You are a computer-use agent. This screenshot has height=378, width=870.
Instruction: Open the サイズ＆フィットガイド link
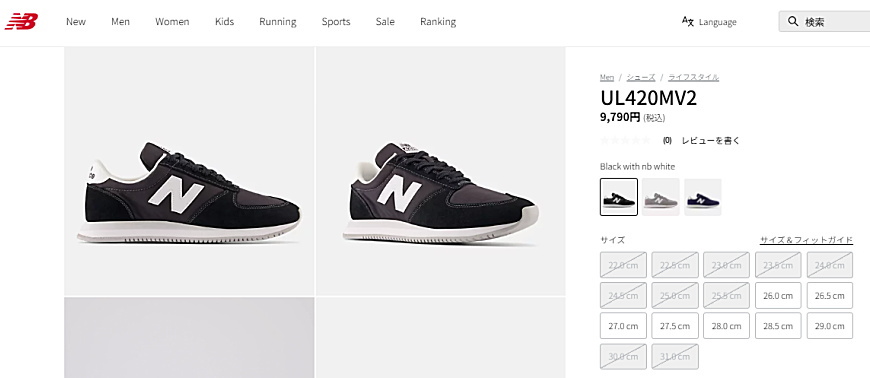point(806,240)
